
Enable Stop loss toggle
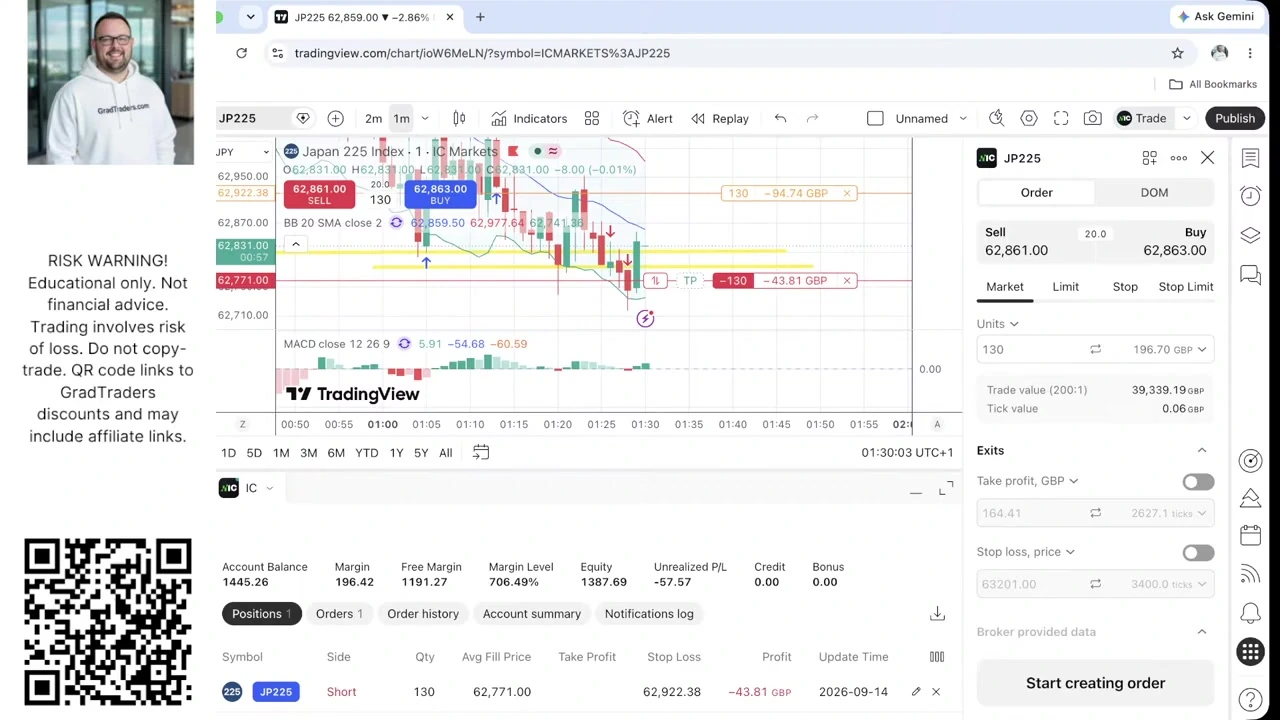[x=1198, y=553]
